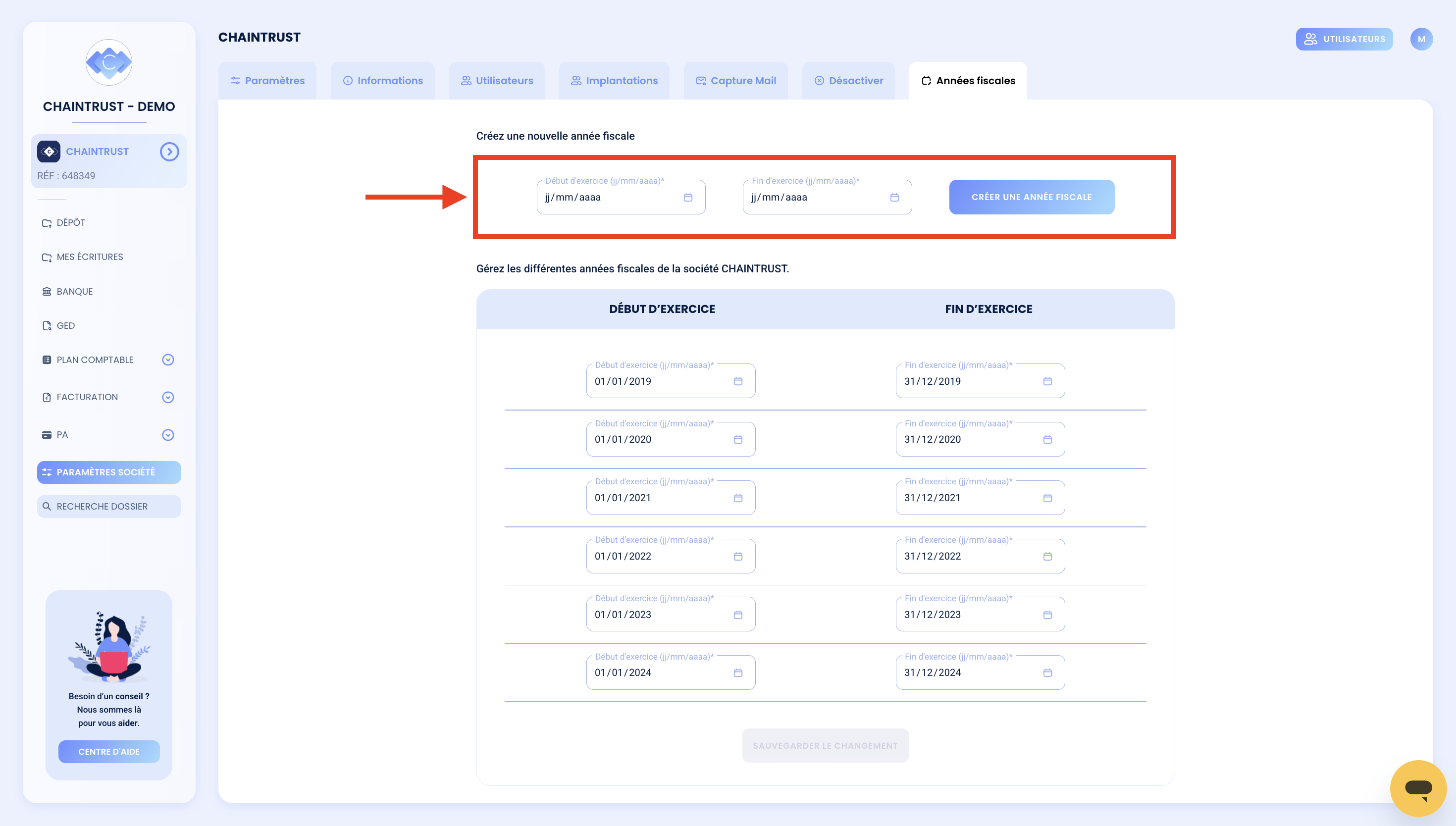Open calendar icon of 01/01/2019 start date
This screenshot has height=826, width=1456.
[737, 381]
